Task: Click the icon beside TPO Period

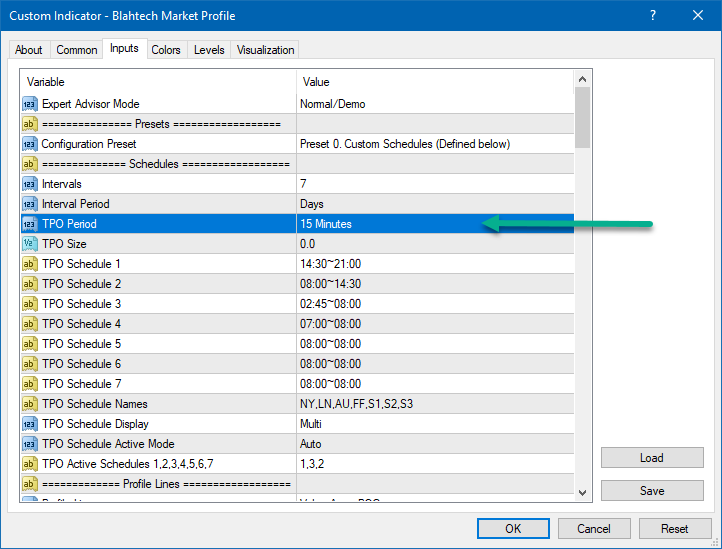Action: click(29, 224)
